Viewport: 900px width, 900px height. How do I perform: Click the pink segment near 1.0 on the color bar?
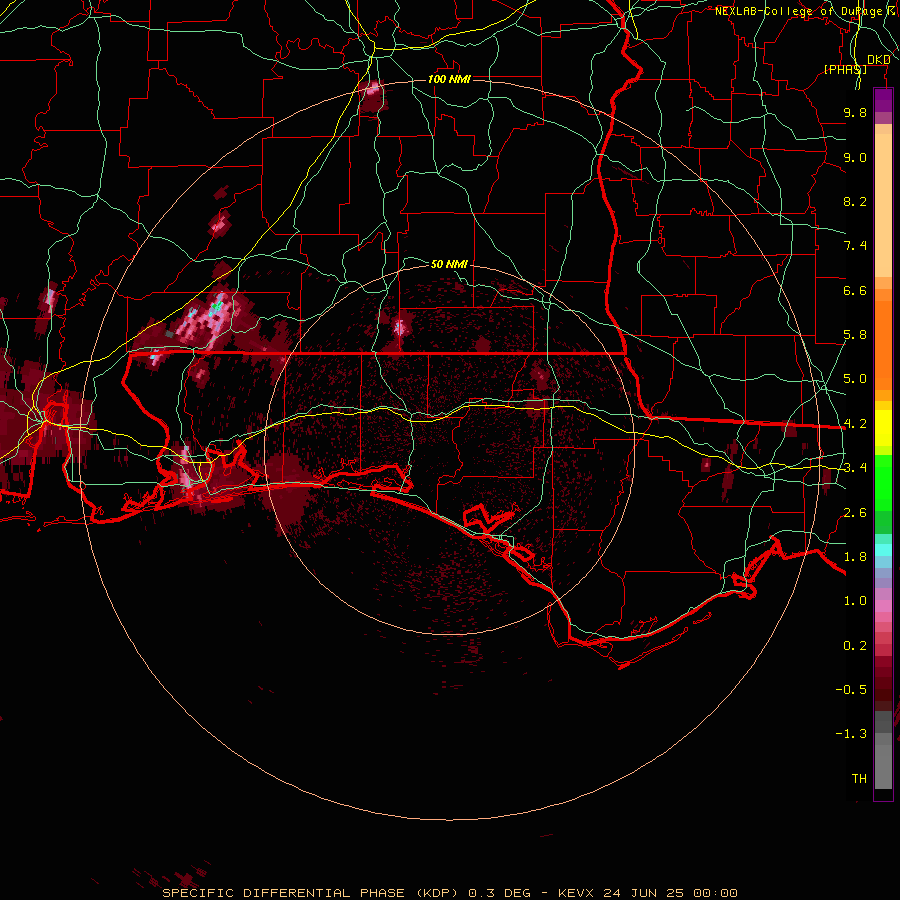pyautogui.click(x=883, y=606)
